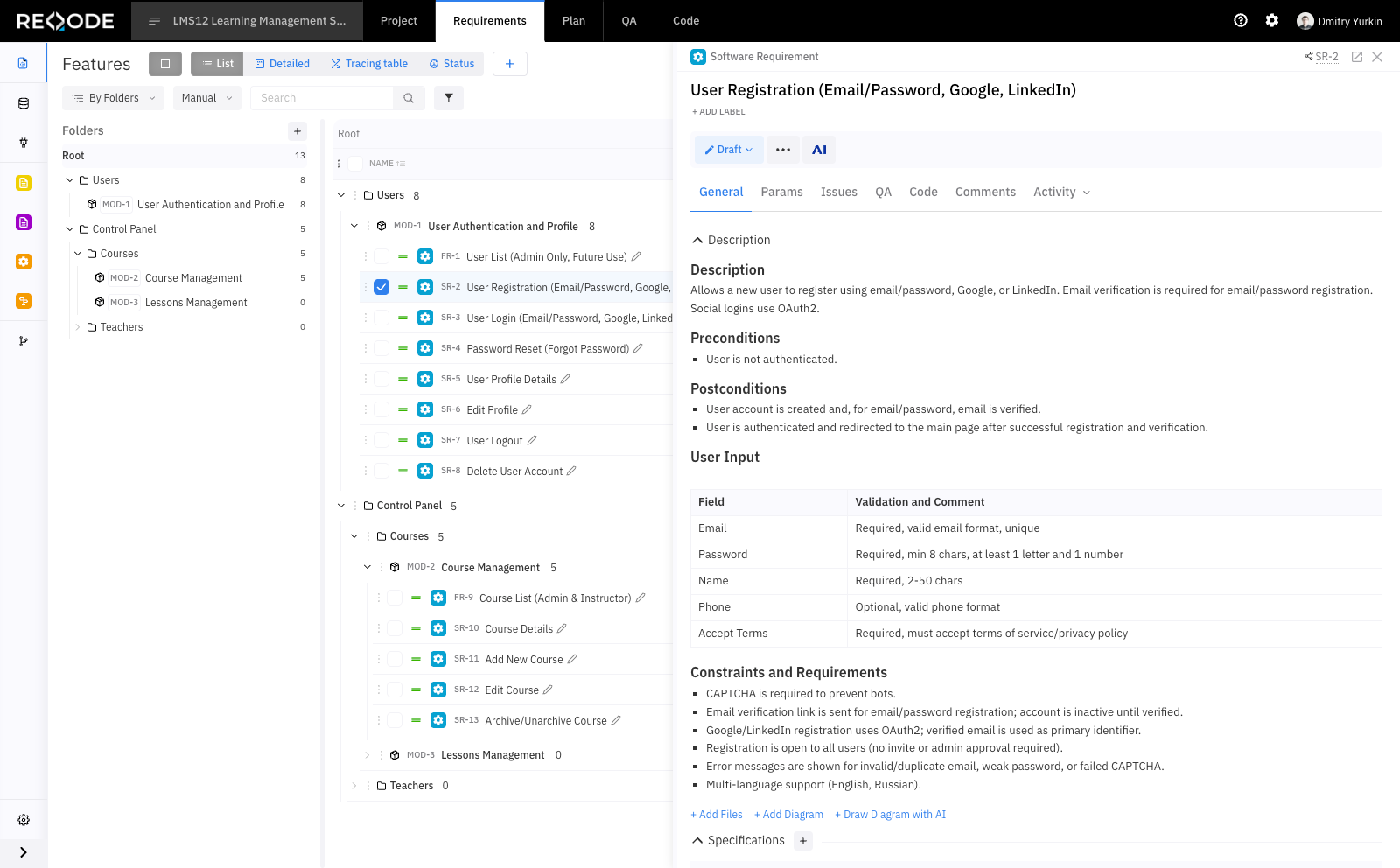Check the SR-12 Edit Course checkbox
This screenshot has height=868, width=1400.
pyautogui.click(x=395, y=689)
